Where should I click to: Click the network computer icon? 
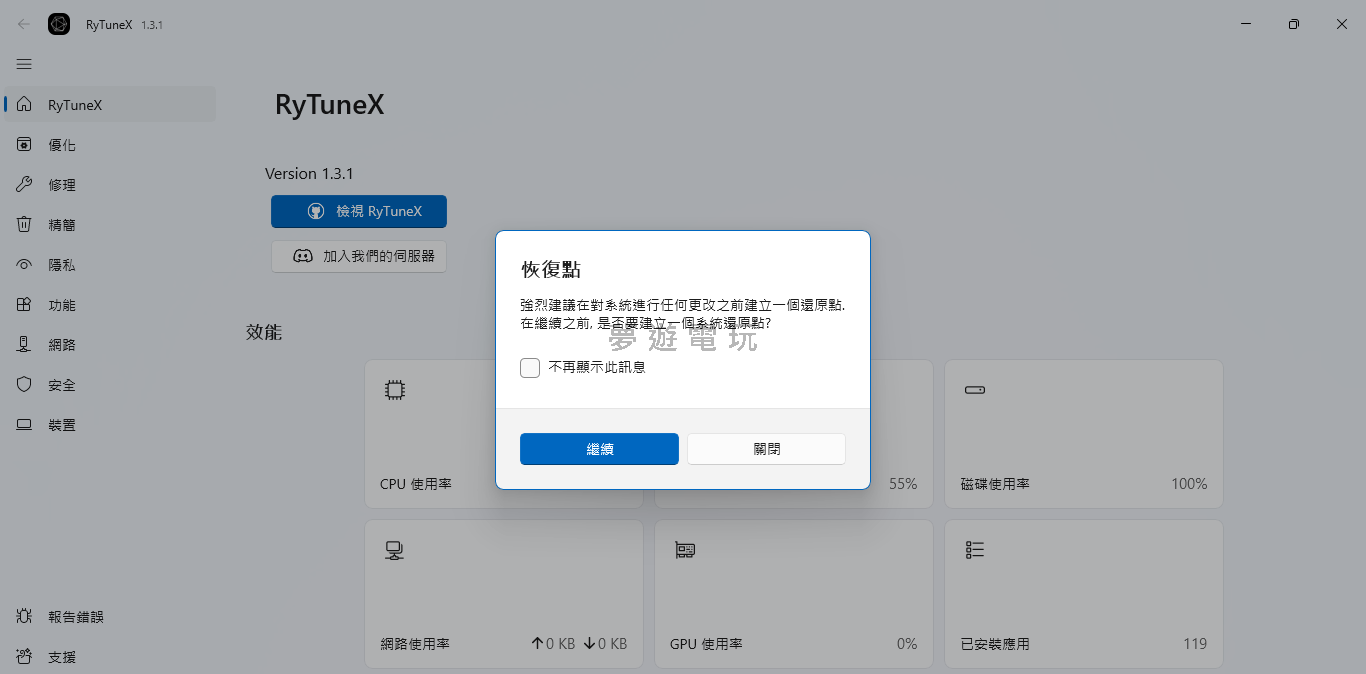click(x=395, y=550)
